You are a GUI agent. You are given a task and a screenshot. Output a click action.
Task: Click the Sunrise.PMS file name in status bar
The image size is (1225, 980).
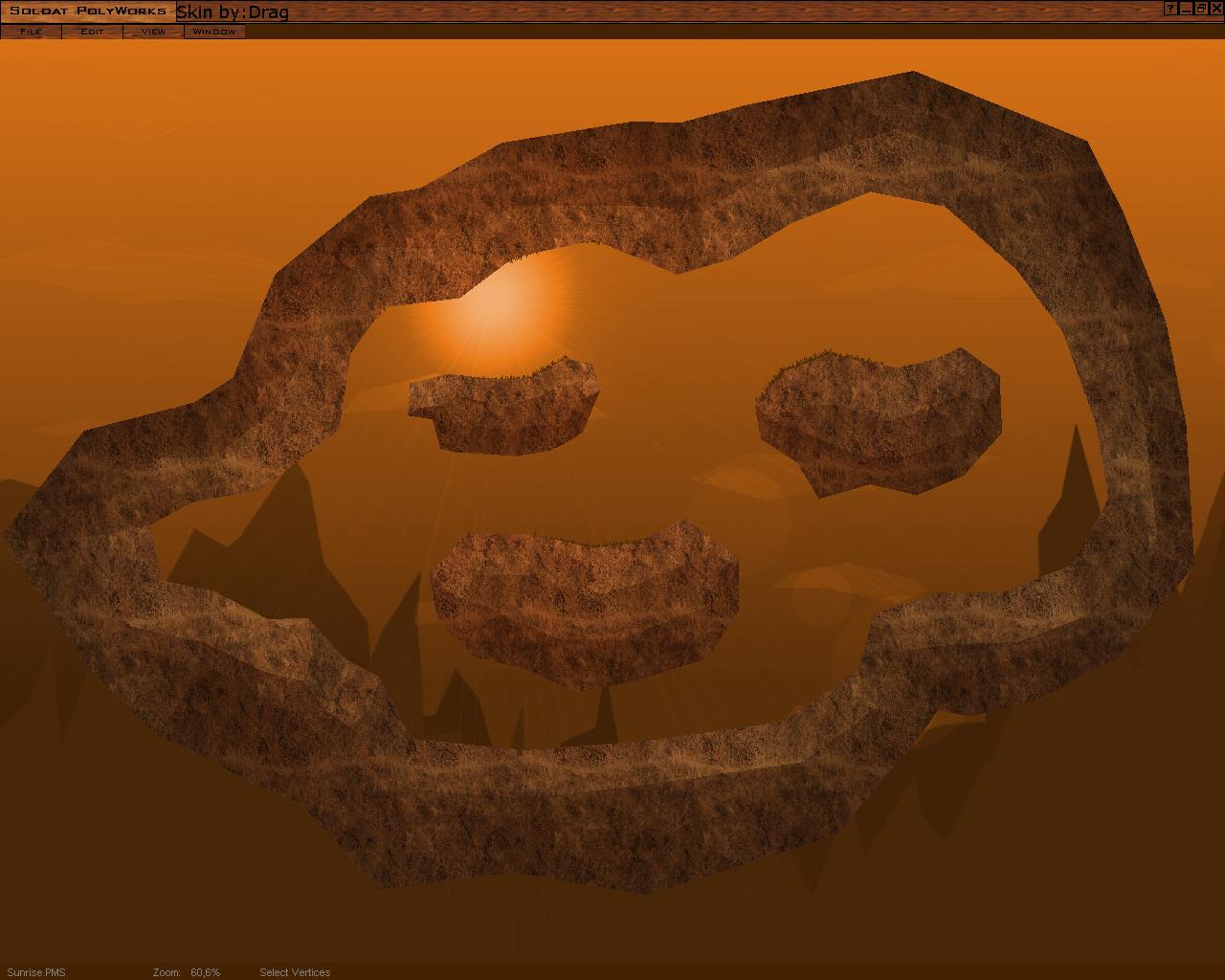[33, 972]
